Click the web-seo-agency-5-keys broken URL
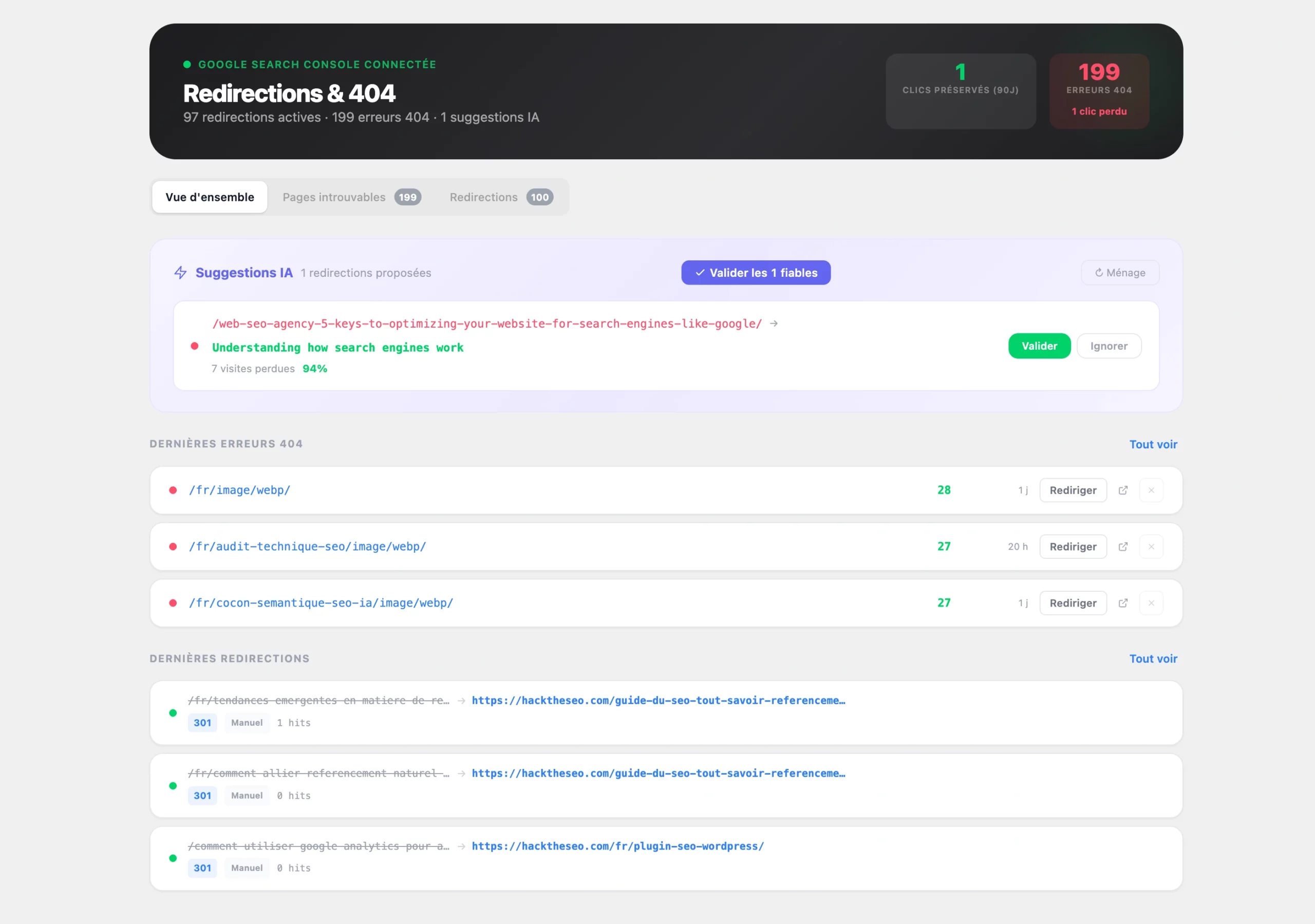The image size is (1315, 924). [487, 324]
